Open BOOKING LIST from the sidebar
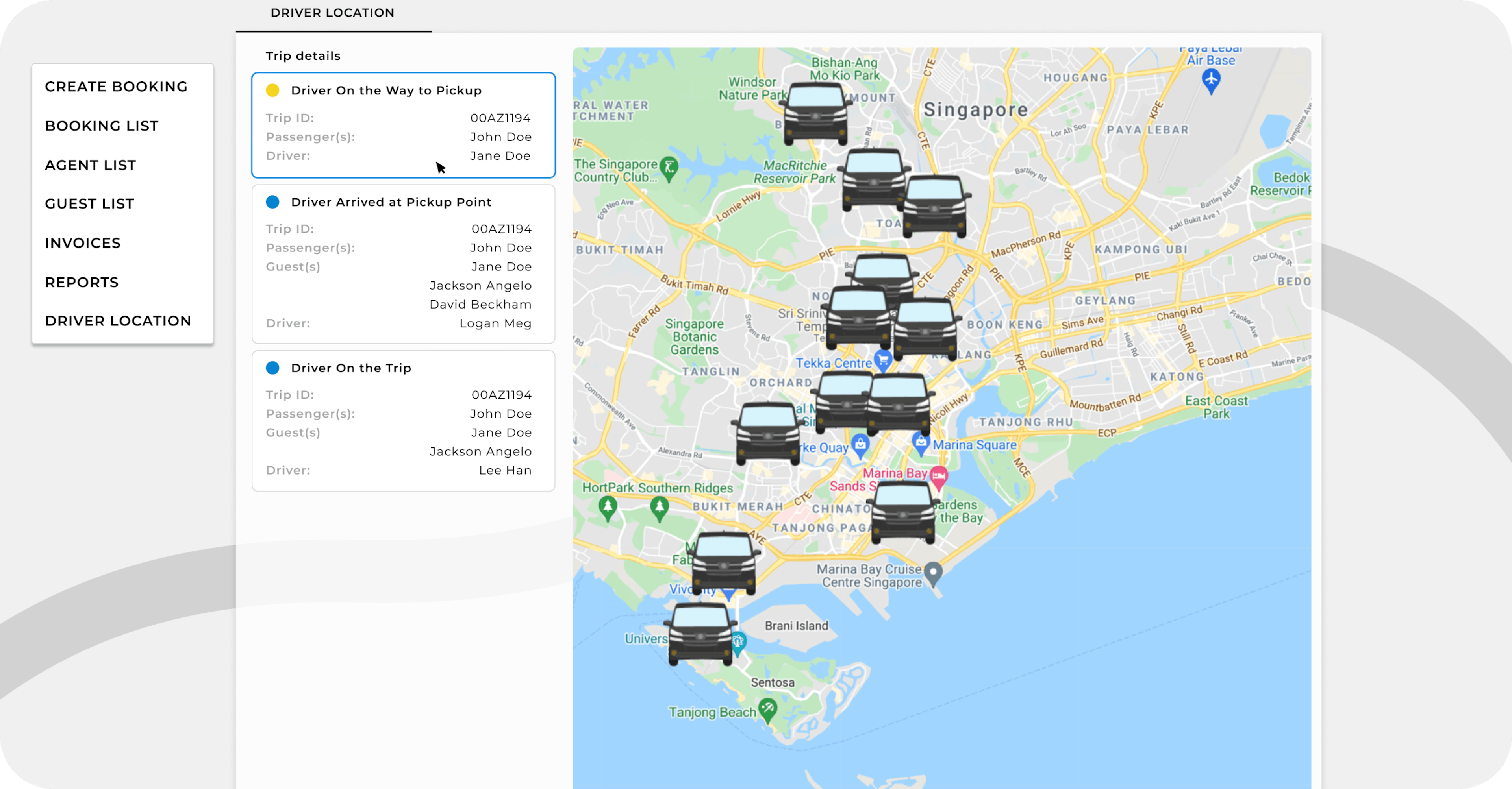1512x789 pixels. click(102, 126)
